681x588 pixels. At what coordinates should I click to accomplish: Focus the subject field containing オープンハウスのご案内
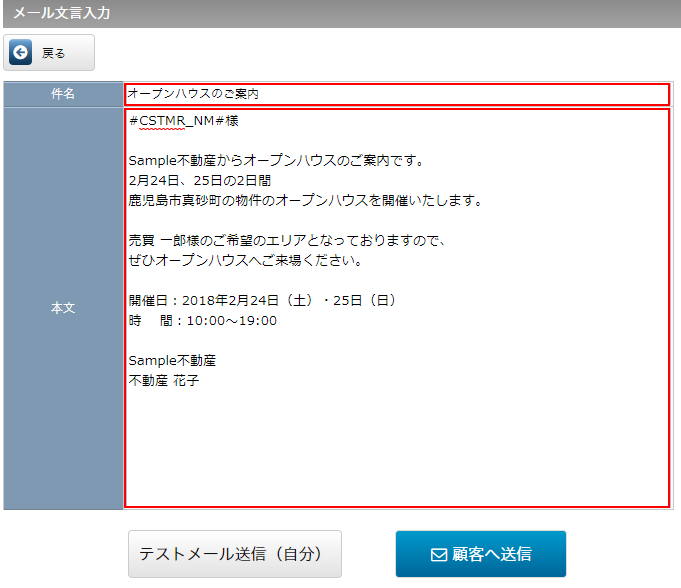(396, 94)
